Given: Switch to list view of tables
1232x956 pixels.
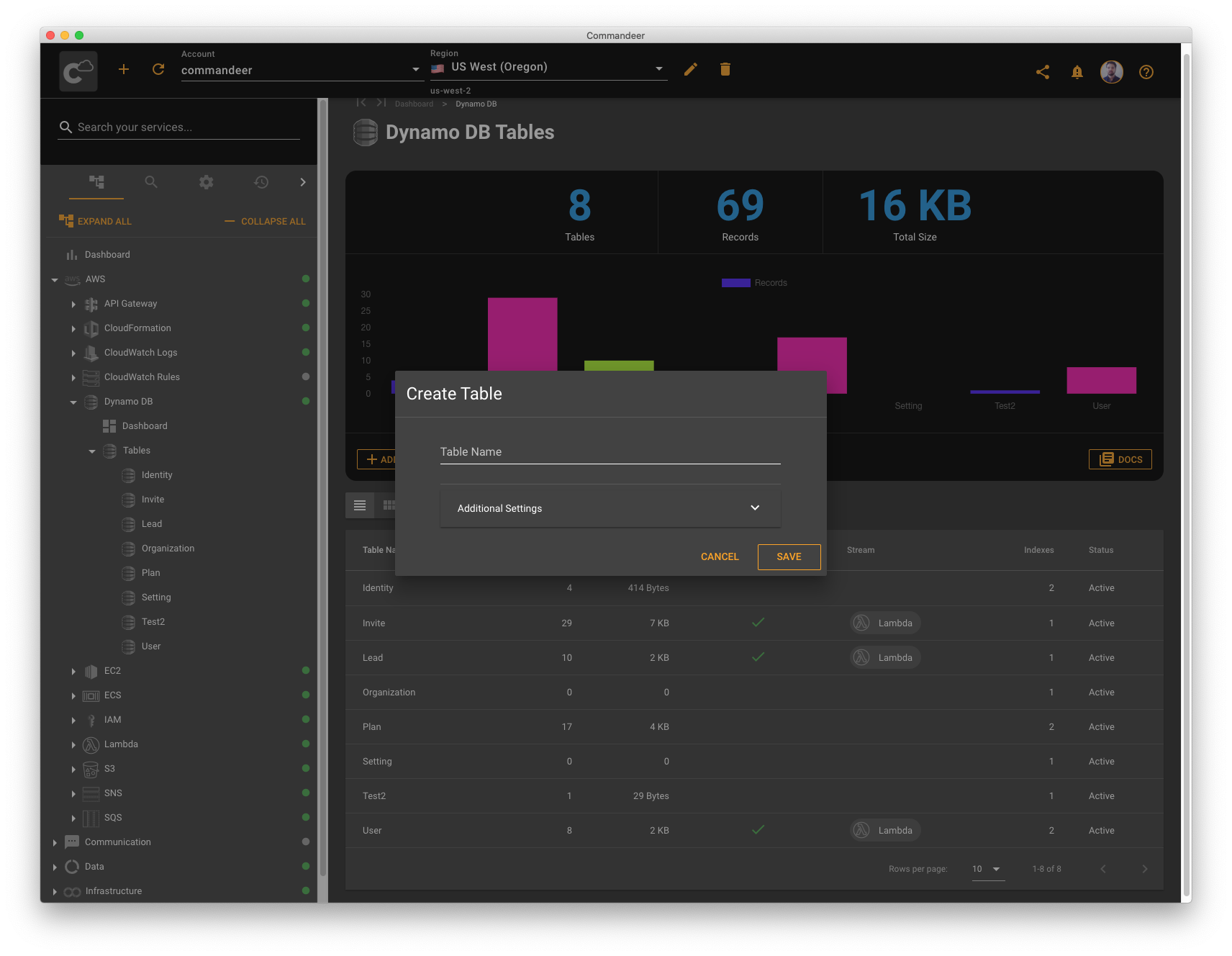Looking at the screenshot, I should tap(360, 505).
